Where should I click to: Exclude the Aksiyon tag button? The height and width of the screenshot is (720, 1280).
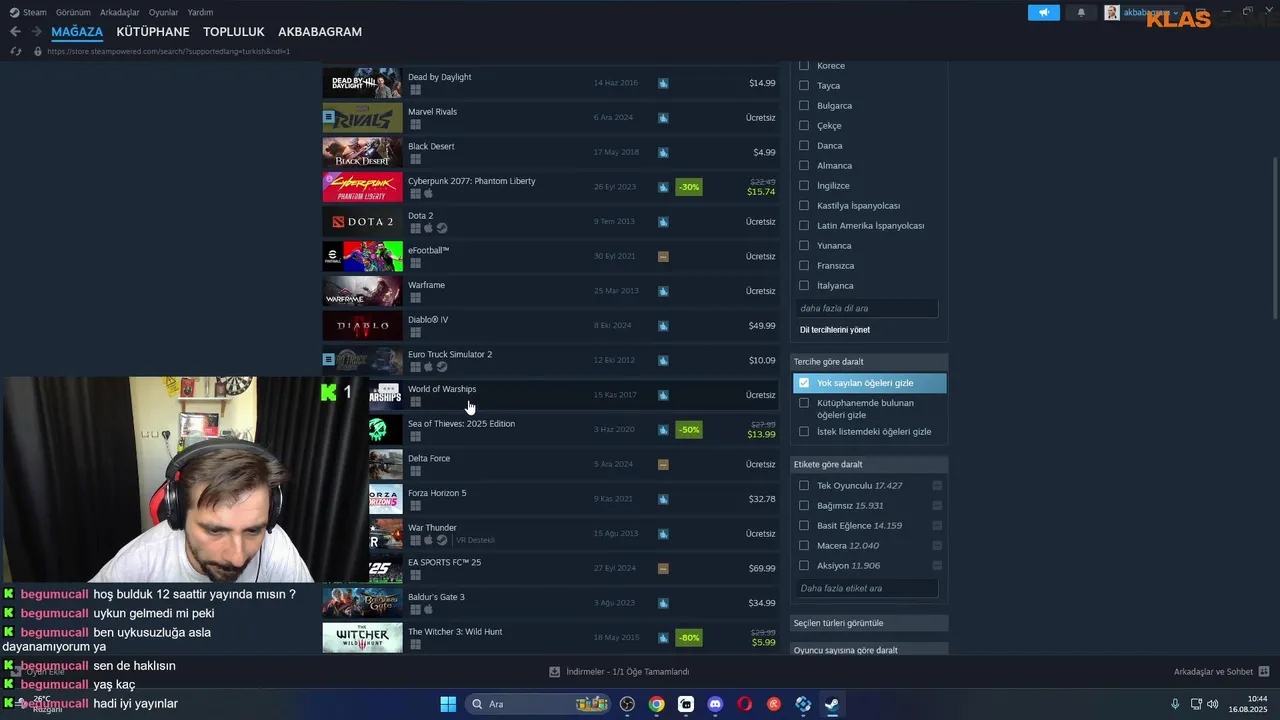[937, 566]
